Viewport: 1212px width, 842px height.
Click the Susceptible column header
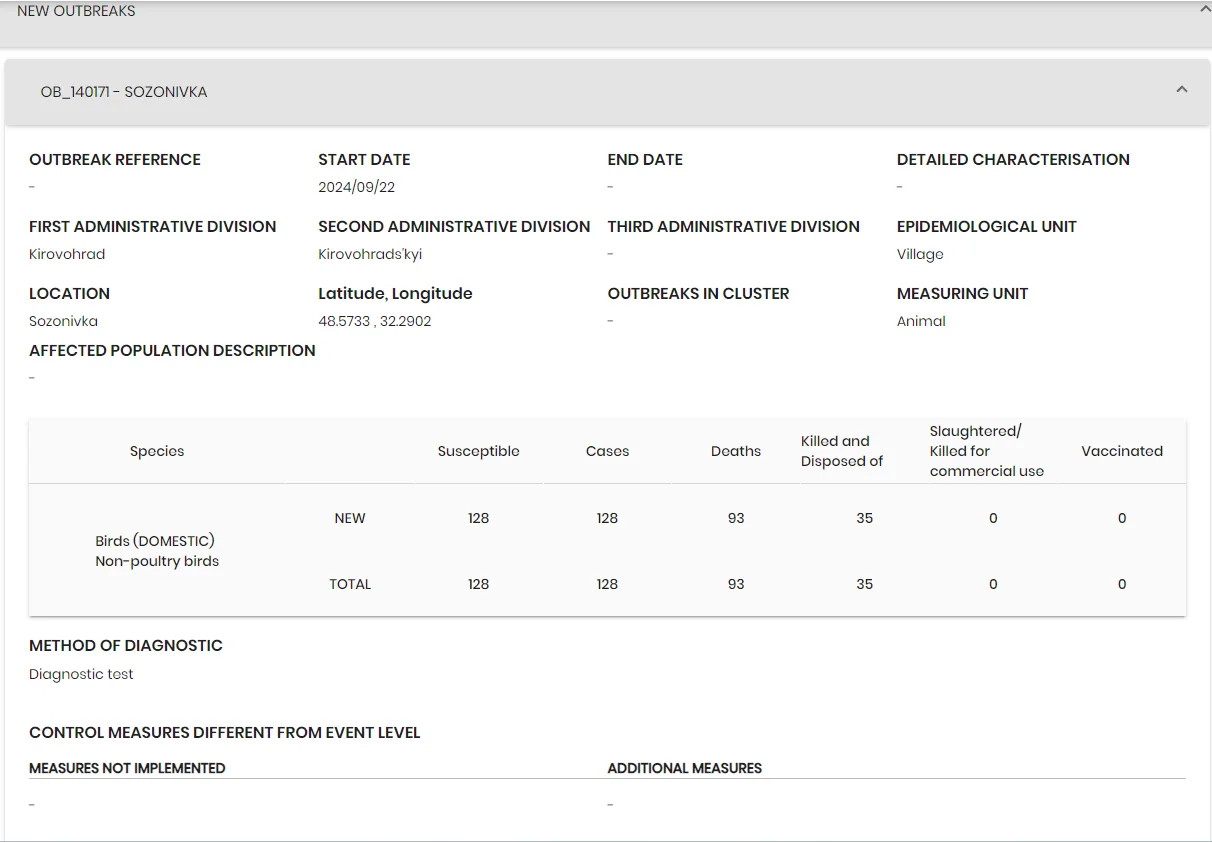pos(478,451)
